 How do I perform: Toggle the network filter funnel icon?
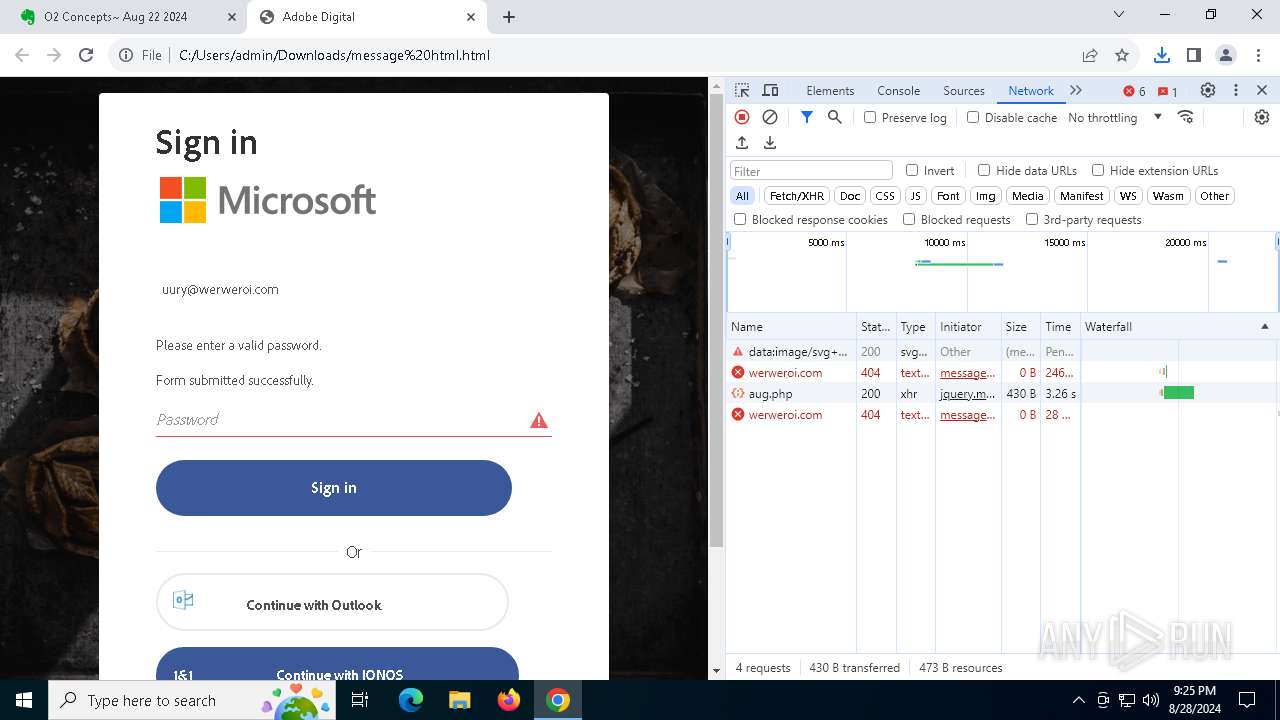(807, 117)
